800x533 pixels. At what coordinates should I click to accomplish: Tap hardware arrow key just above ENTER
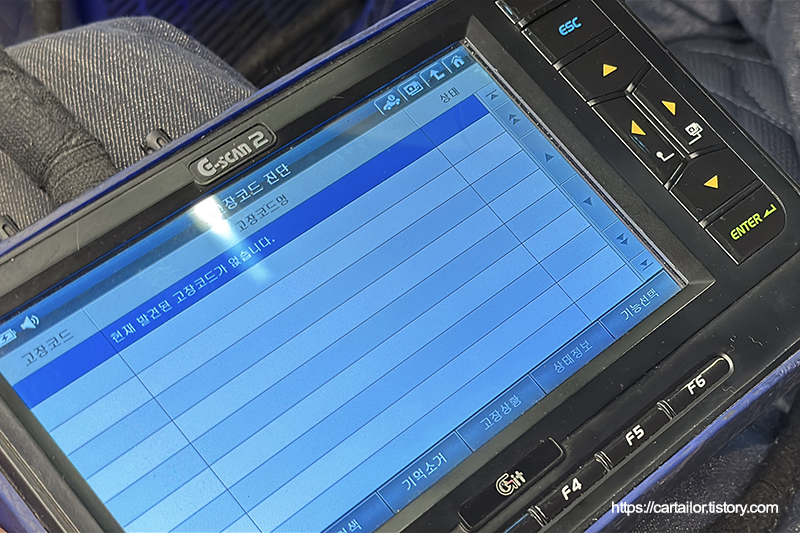(711, 182)
